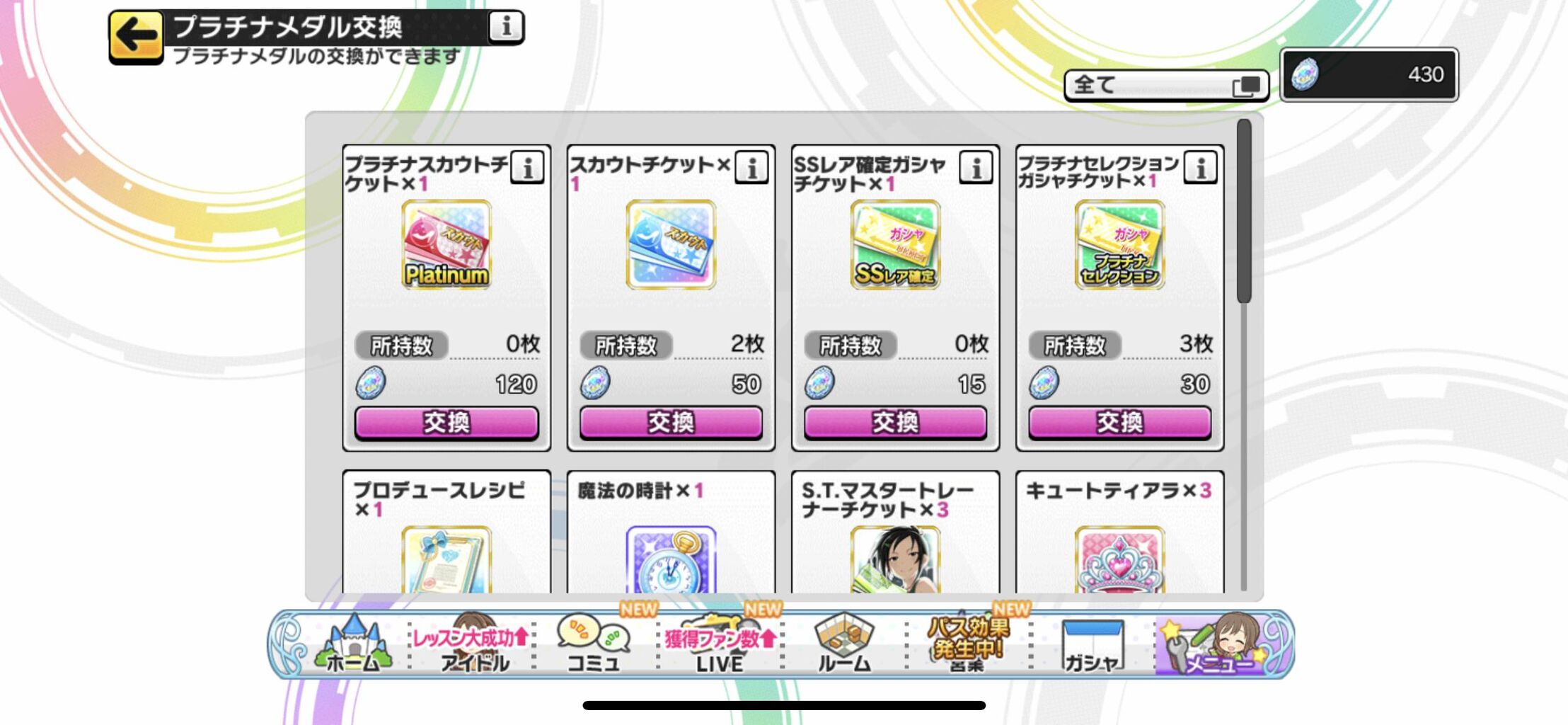This screenshot has height=725, width=1568.
Task: Open info for SSレア確定ガシャチケット
Action: (976, 168)
